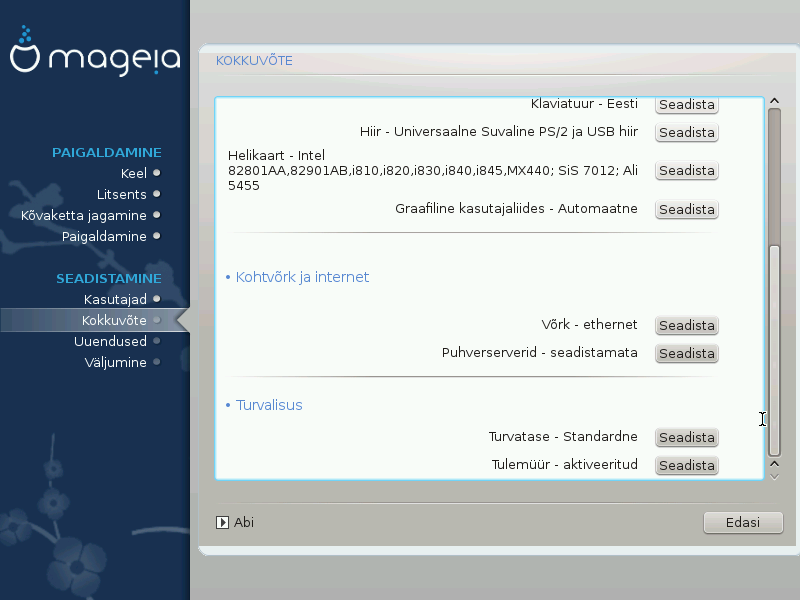Image resolution: width=800 pixels, height=600 pixels.
Task: Click the Uuendused step bullet
Action: click(156, 341)
